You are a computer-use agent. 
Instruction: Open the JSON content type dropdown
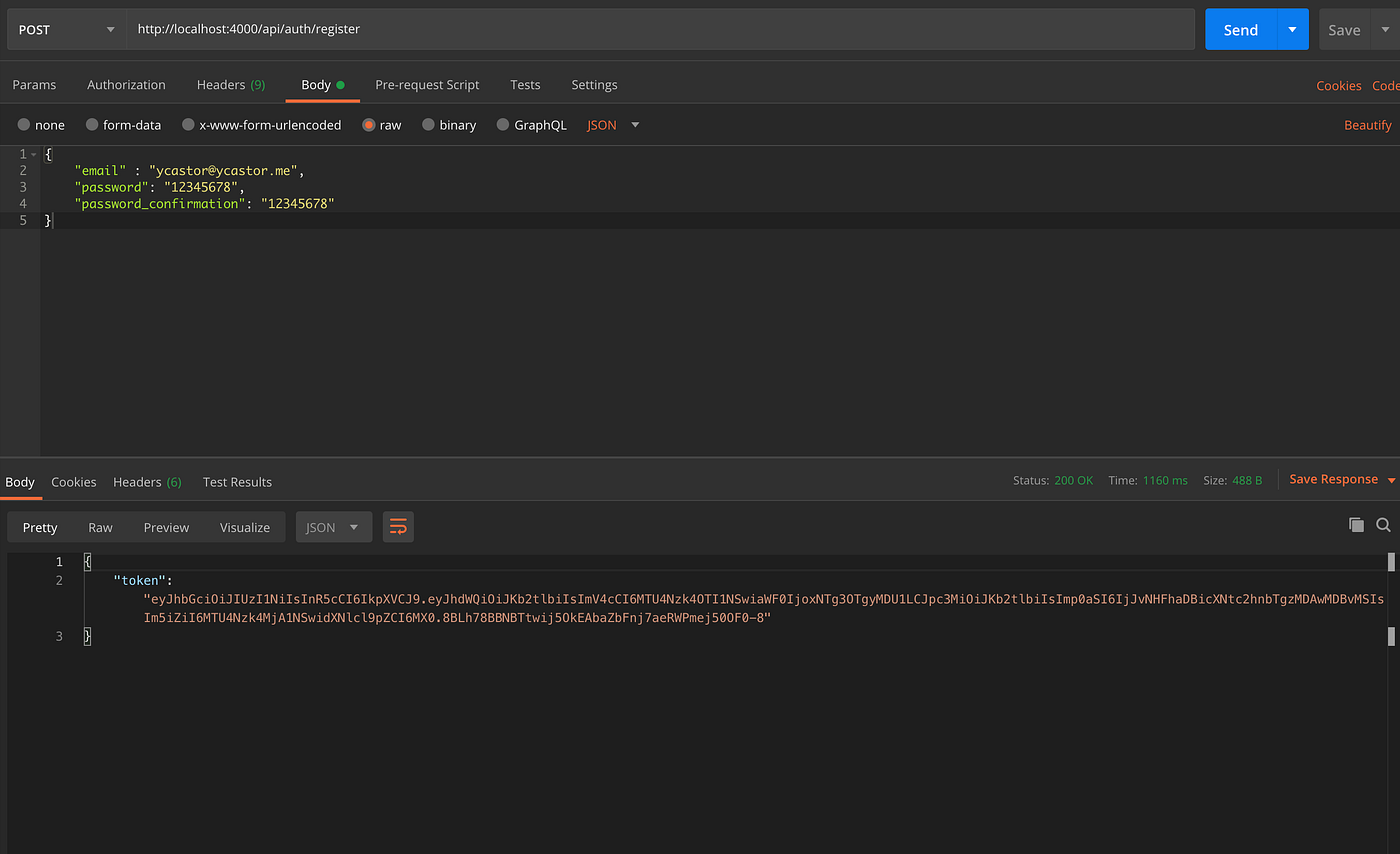[612, 124]
